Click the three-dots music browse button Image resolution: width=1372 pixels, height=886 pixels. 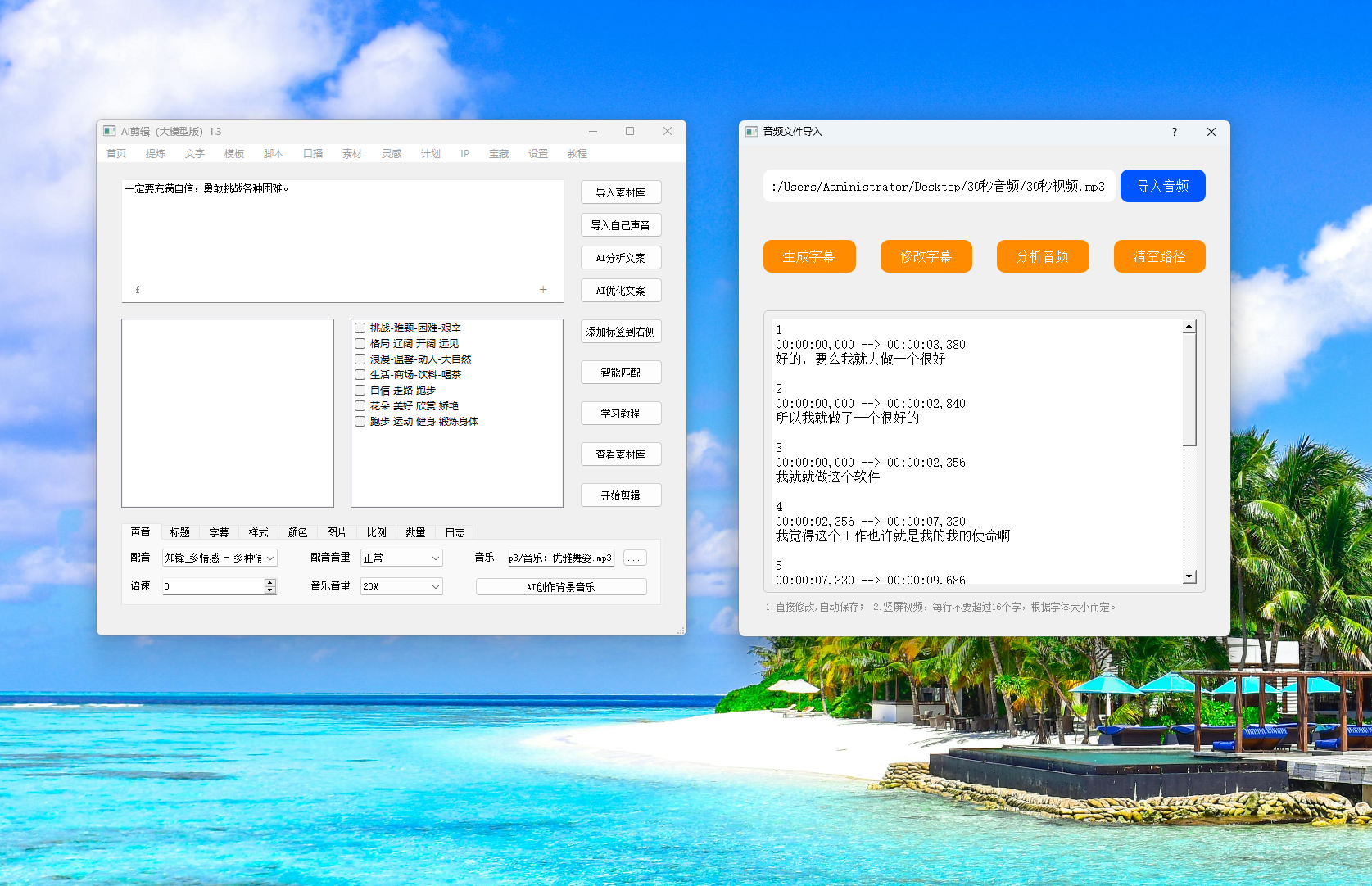(634, 558)
